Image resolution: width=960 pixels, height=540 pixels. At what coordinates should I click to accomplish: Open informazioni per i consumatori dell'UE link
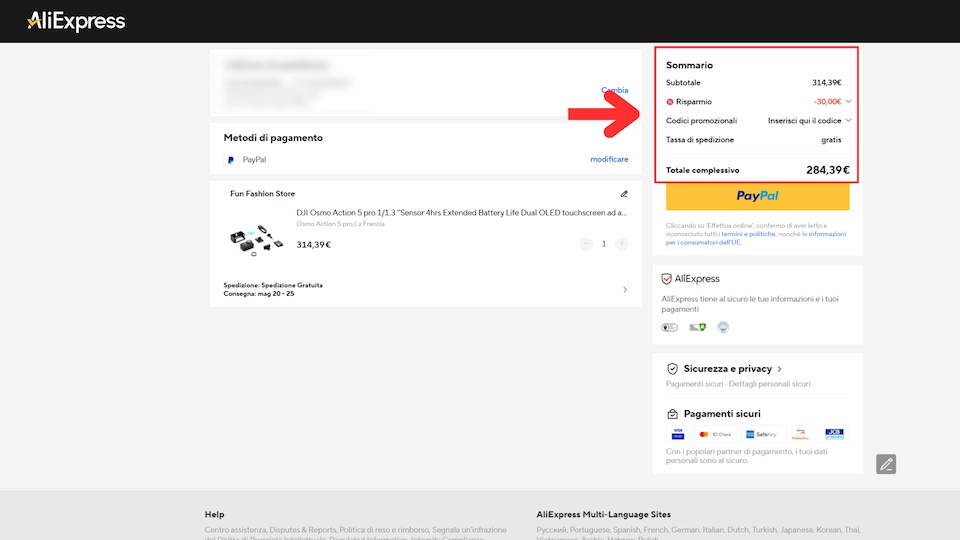[x=756, y=238]
